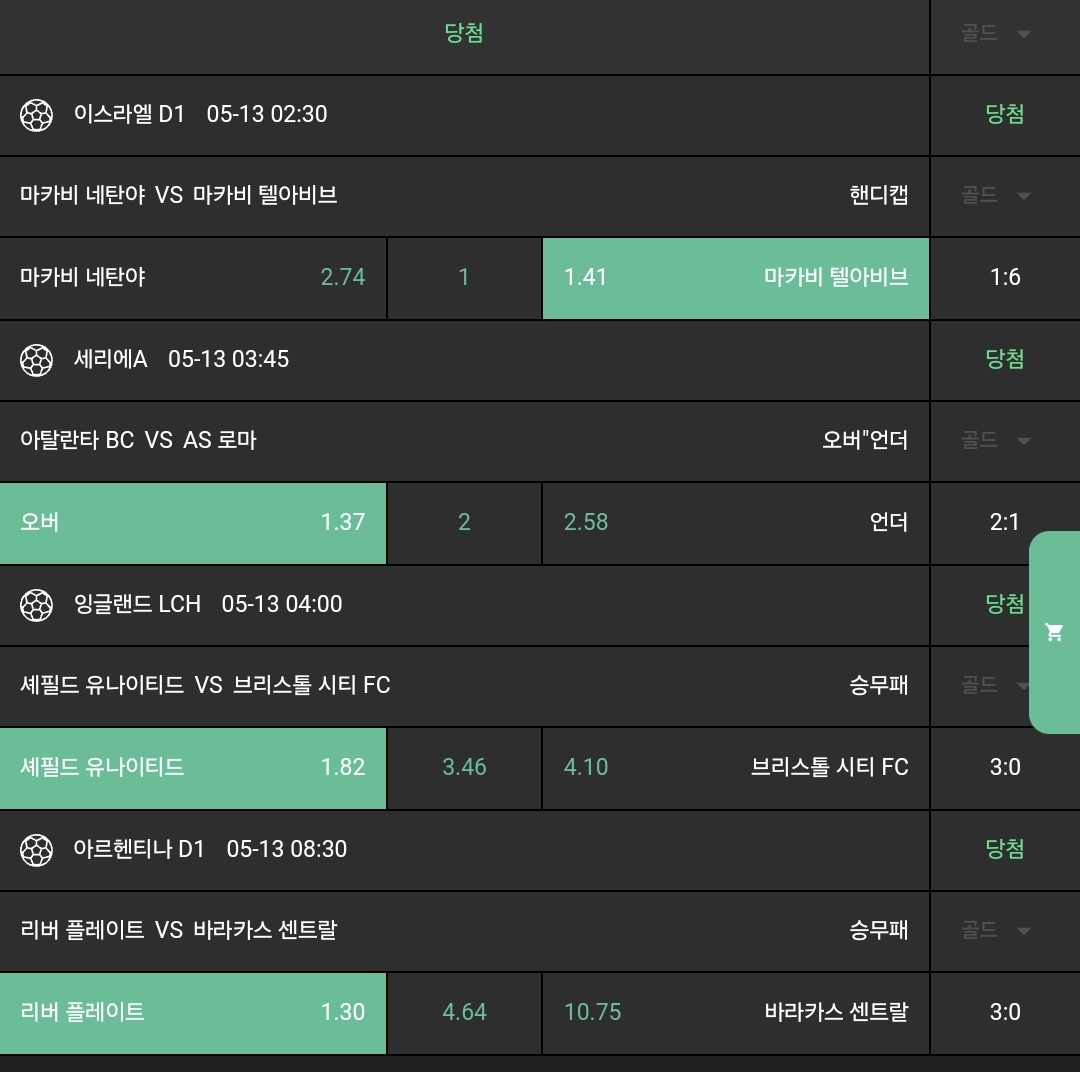Click the 당첨 tab heading at top
The image size is (1080, 1072).
coord(464,34)
